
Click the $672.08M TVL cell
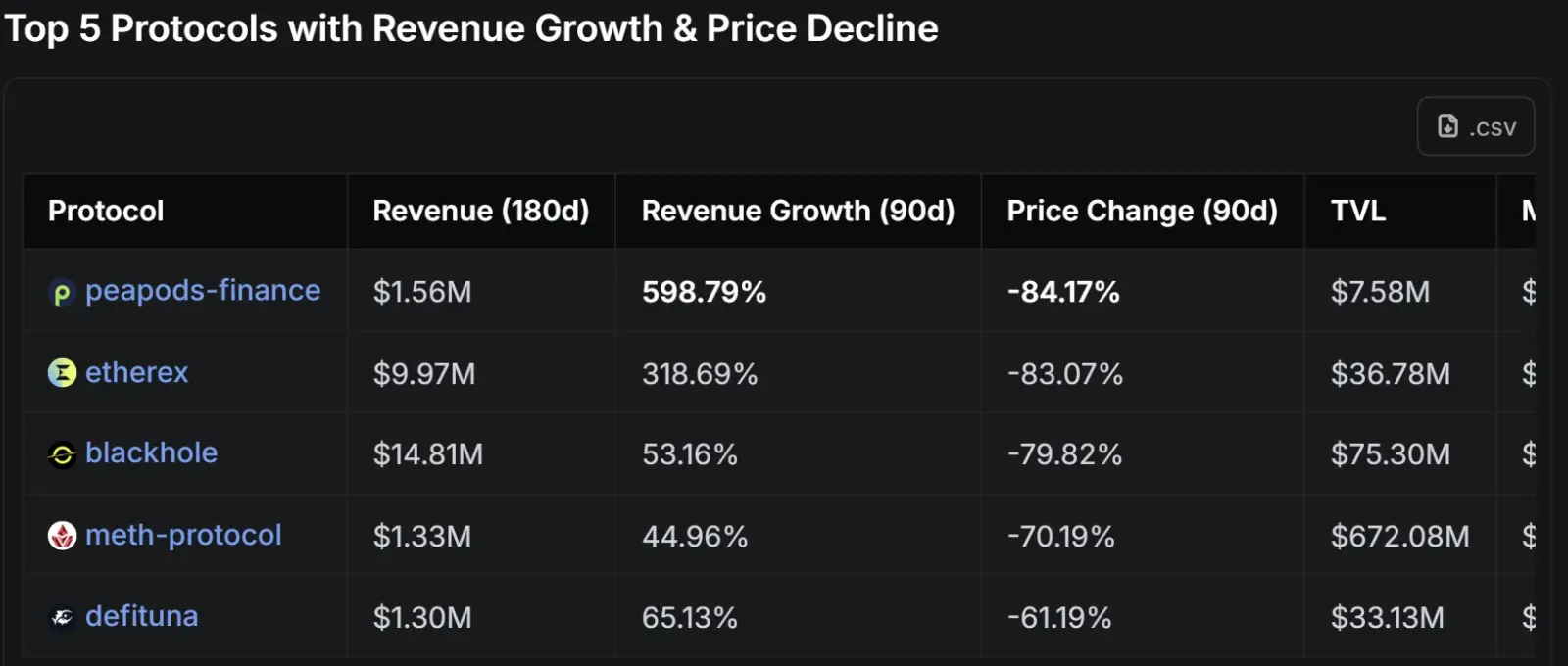coord(1399,537)
